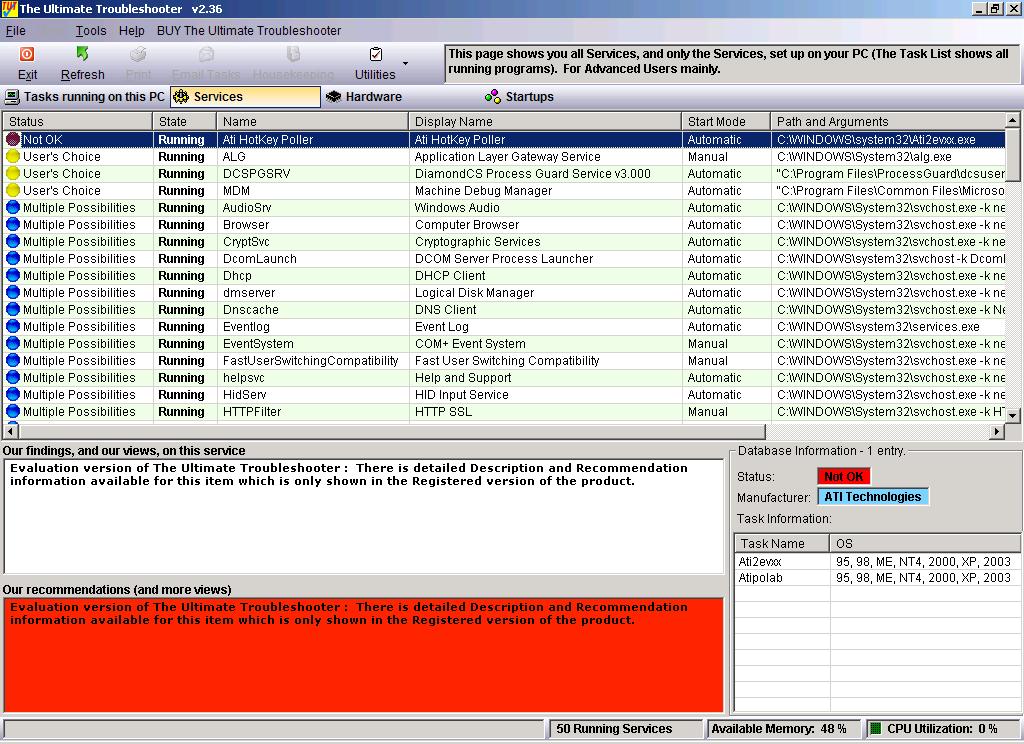Select the Windows Audio display name
Screen dimensions: 1024x744
pyautogui.click(x=457, y=208)
